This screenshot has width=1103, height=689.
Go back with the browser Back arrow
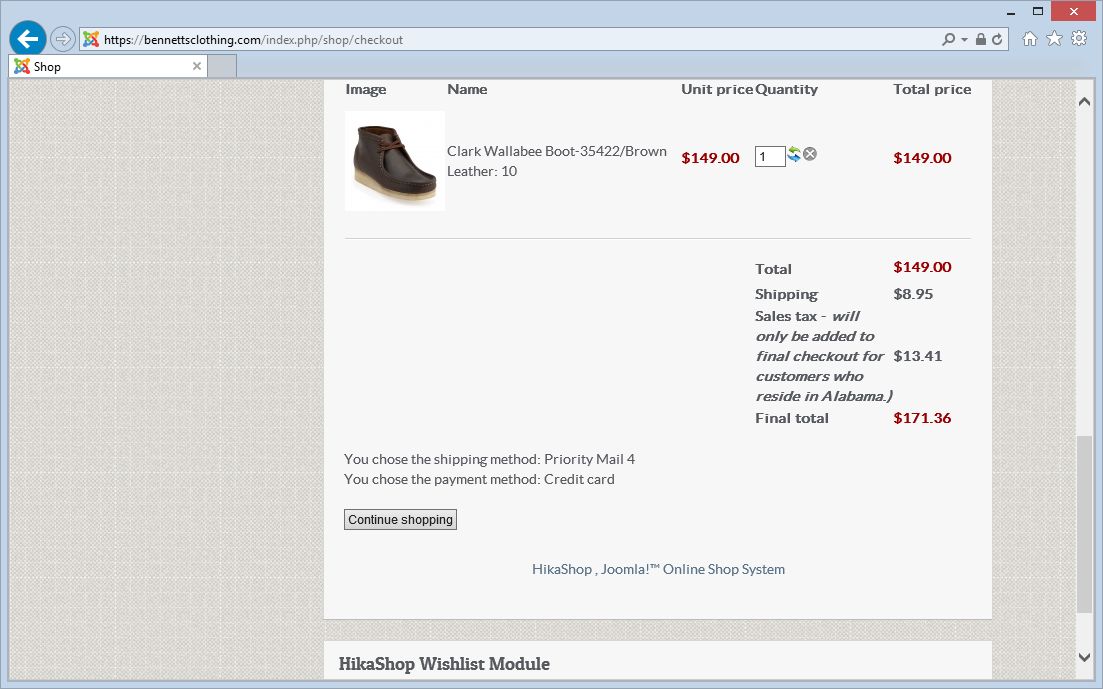pos(27,39)
